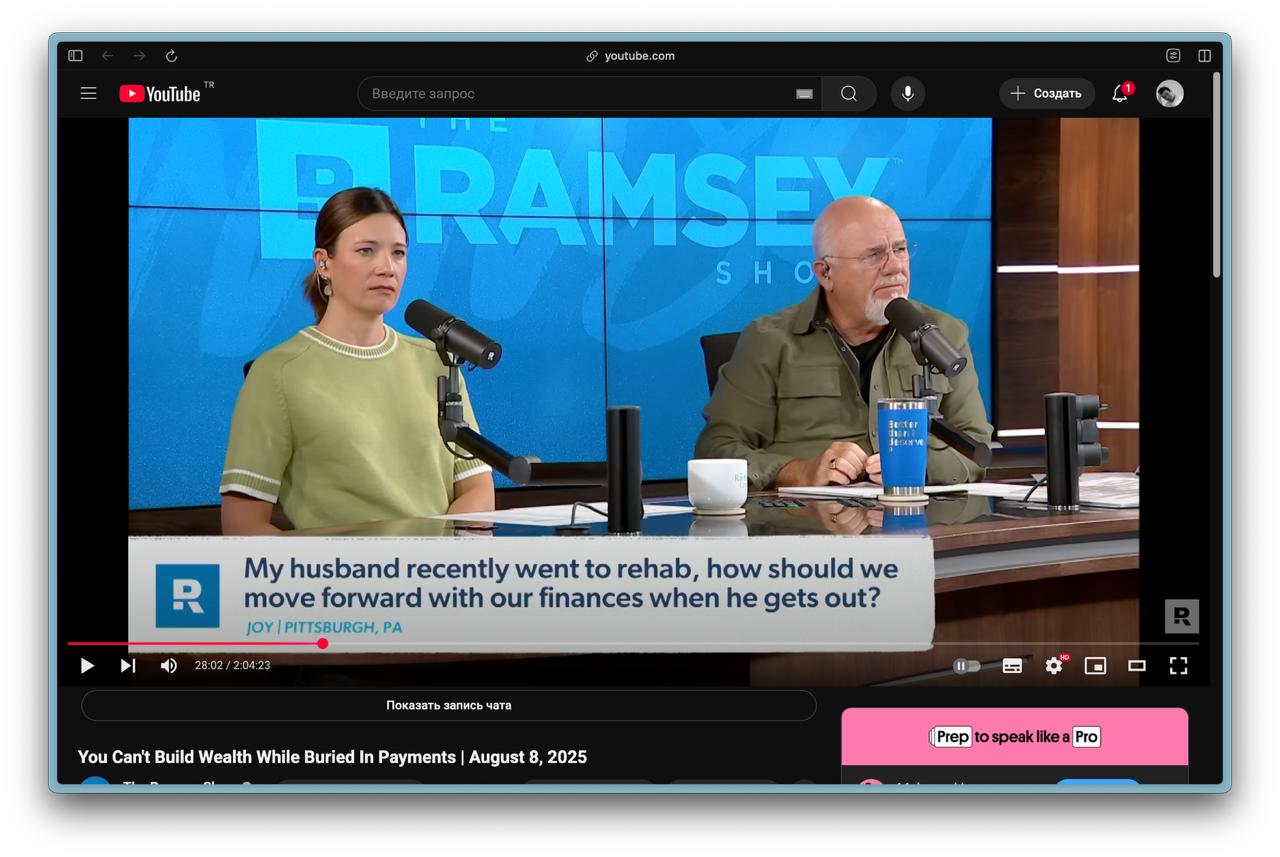1280x857 pixels.
Task: Go back to the previous page
Action: [x=107, y=56]
